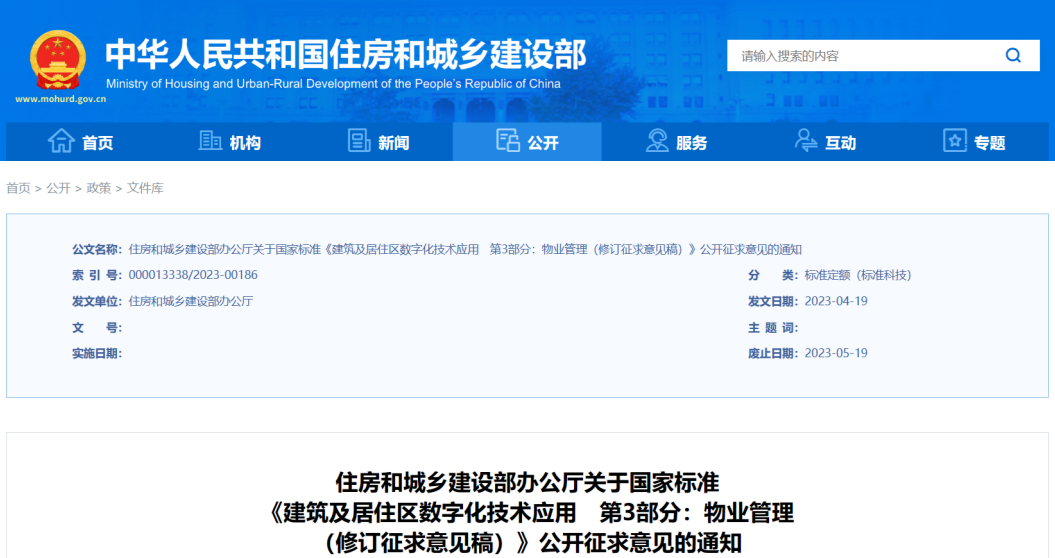This screenshot has width=1055, height=558.
Task: Select the 互动 menu item
Action: pyautogui.click(x=840, y=143)
